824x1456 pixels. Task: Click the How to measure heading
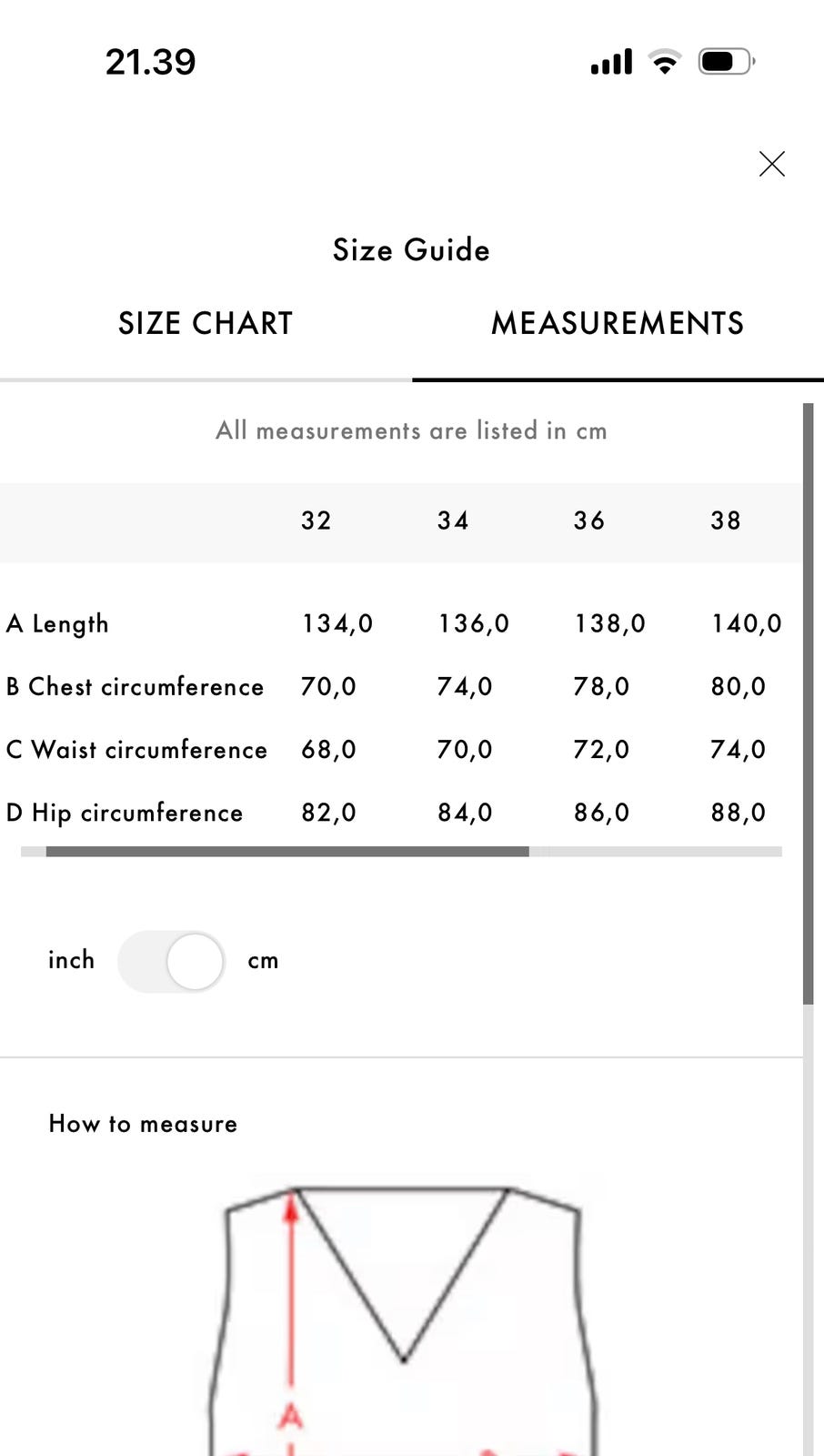(143, 1124)
